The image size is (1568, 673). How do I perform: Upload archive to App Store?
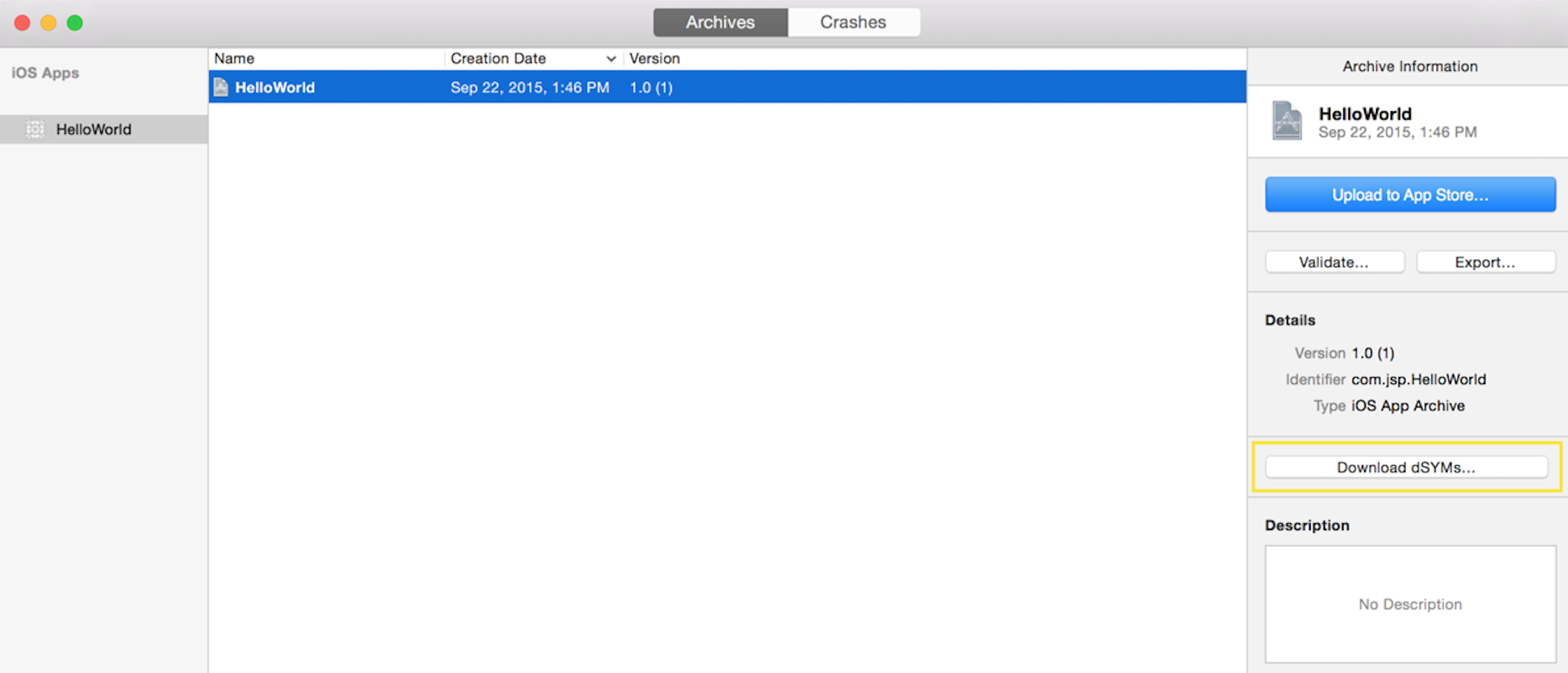click(x=1410, y=195)
